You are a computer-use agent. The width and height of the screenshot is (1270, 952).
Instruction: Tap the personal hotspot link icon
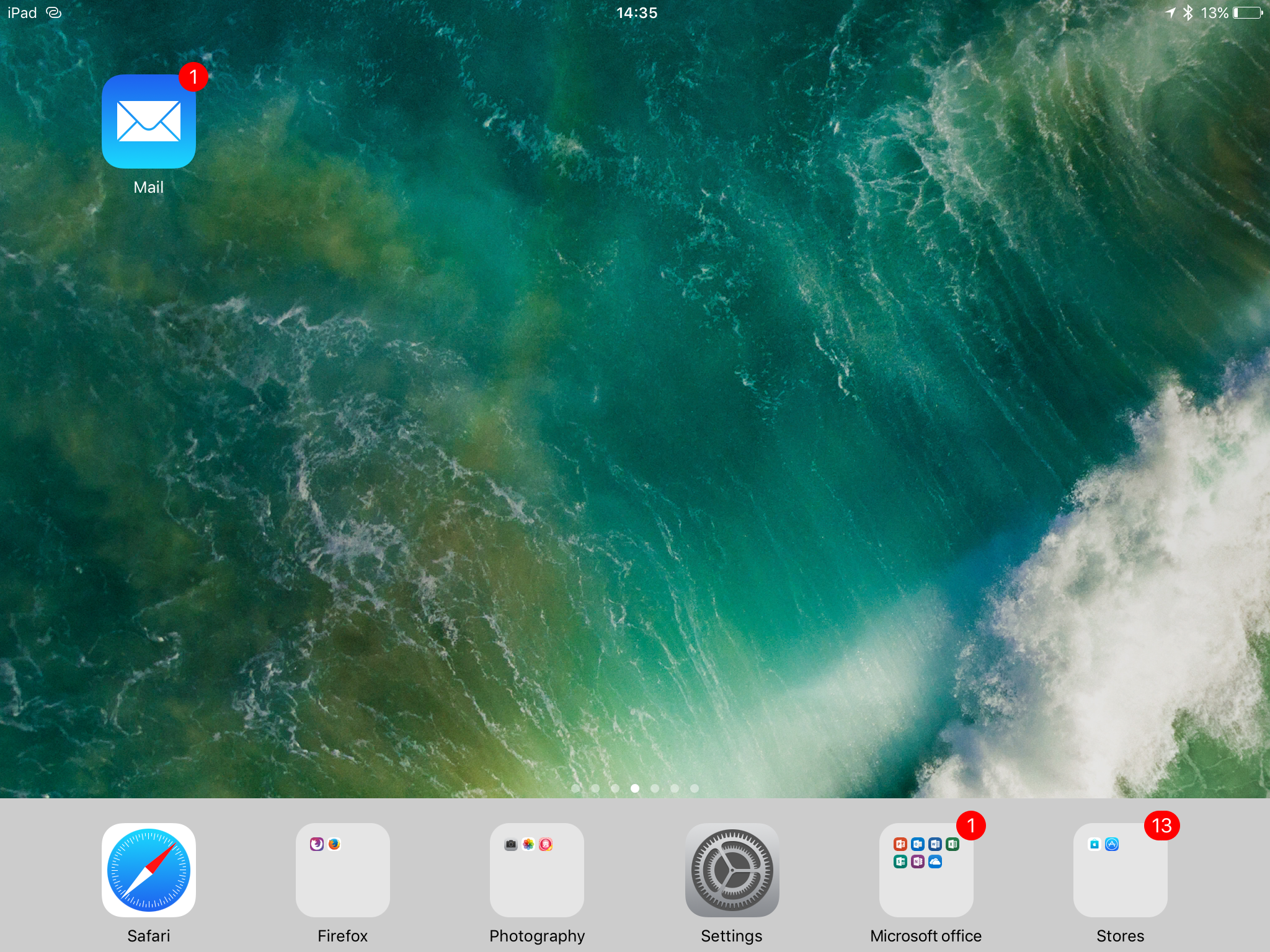54,13
